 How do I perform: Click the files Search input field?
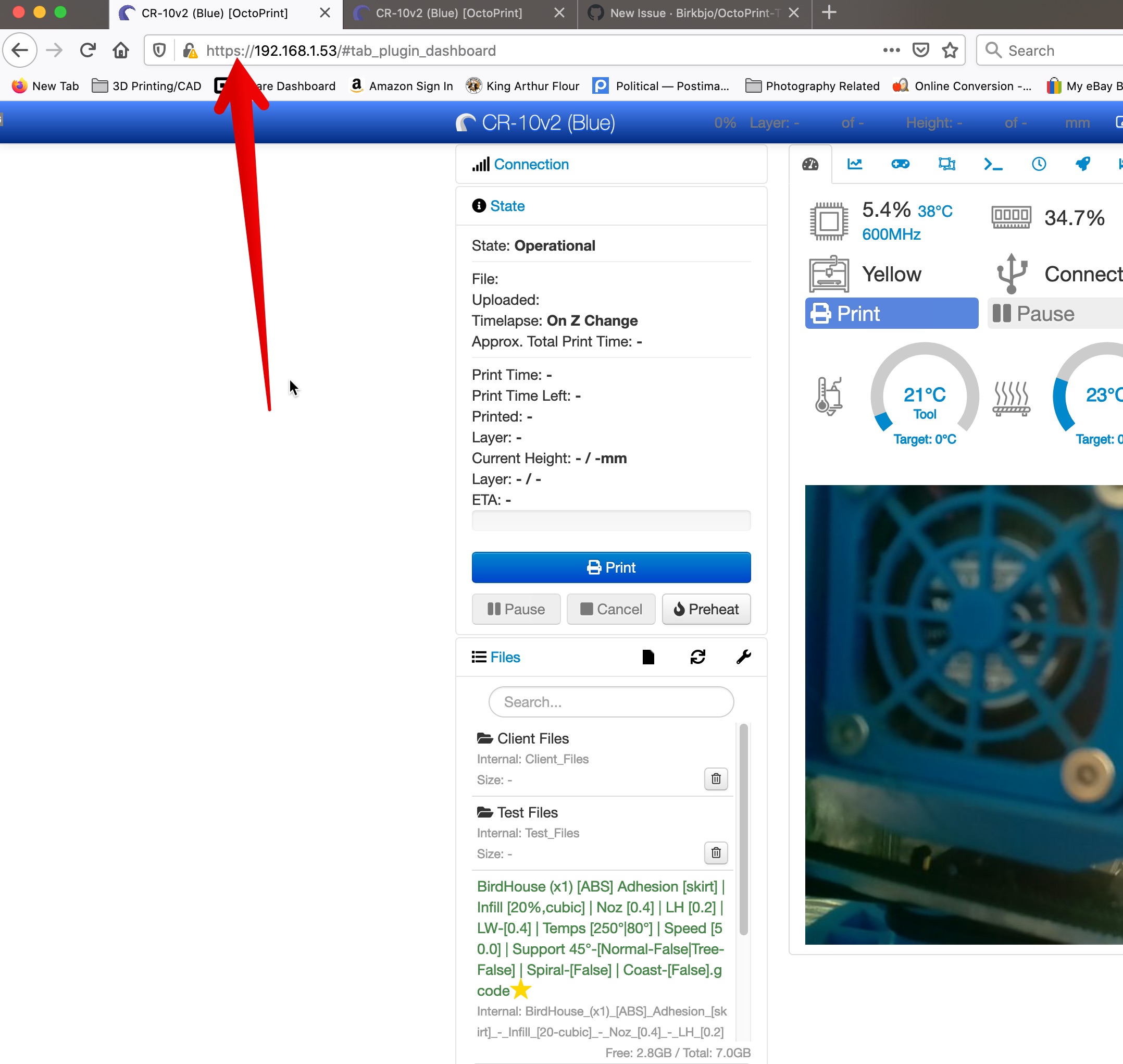tap(610, 702)
